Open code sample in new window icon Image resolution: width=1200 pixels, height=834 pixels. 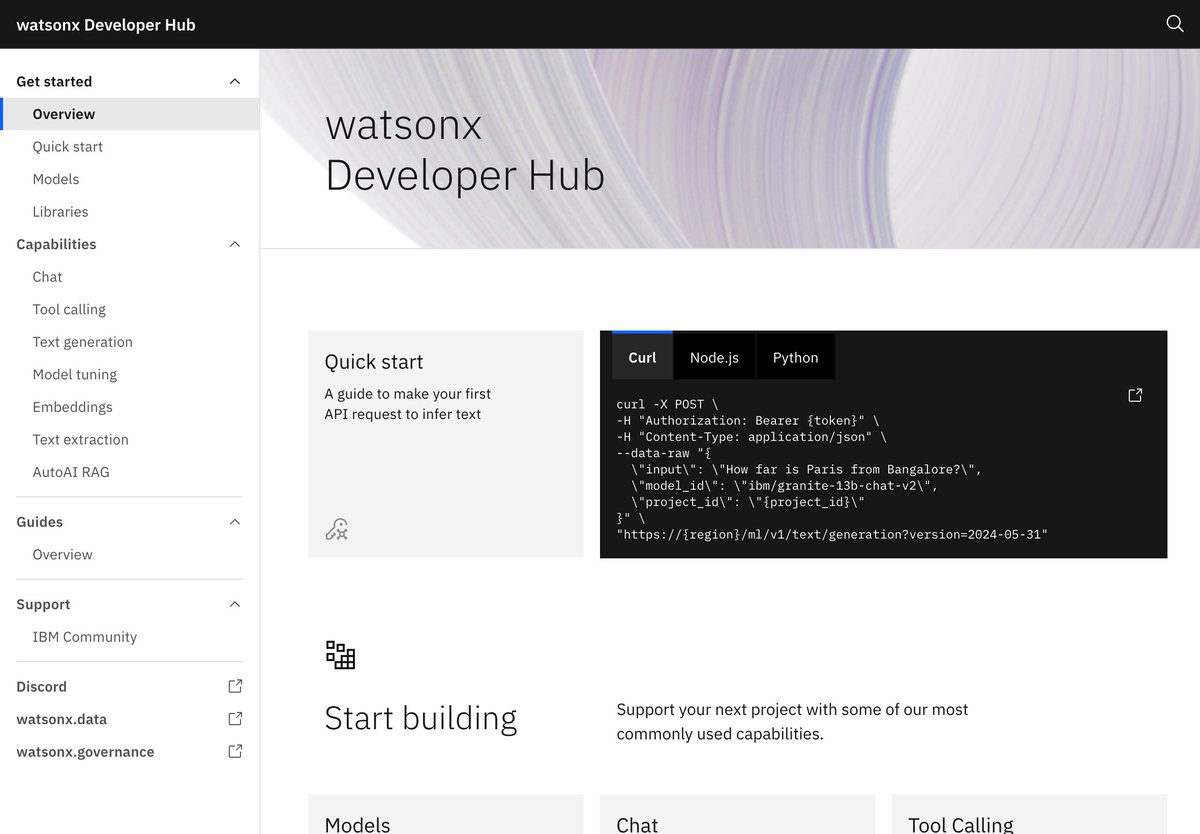click(1135, 395)
